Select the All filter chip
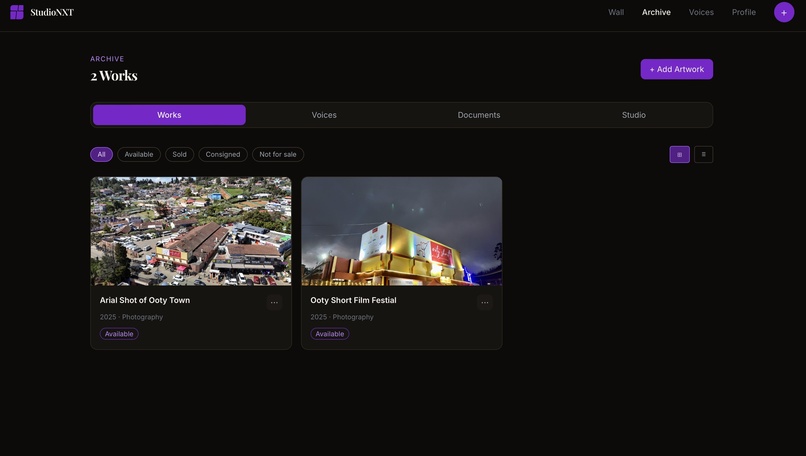This screenshot has width=806, height=456. (101, 154)
